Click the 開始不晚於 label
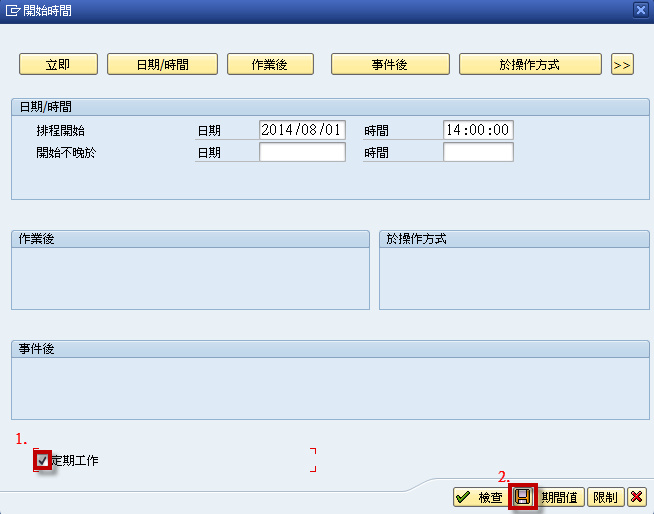Image resolution: width=654 pixels, height=514 pixels. click(66, 153)
